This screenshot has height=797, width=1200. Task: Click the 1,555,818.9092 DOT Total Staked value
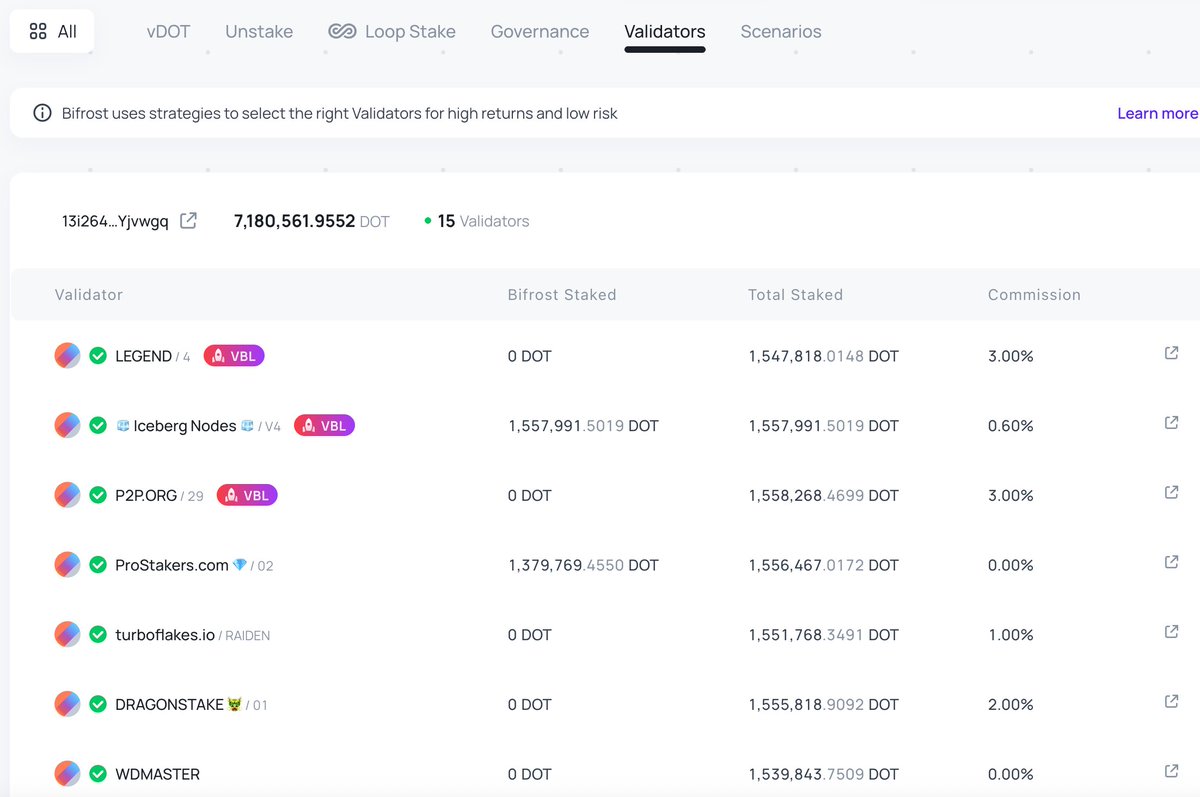[x=823, y=704]
